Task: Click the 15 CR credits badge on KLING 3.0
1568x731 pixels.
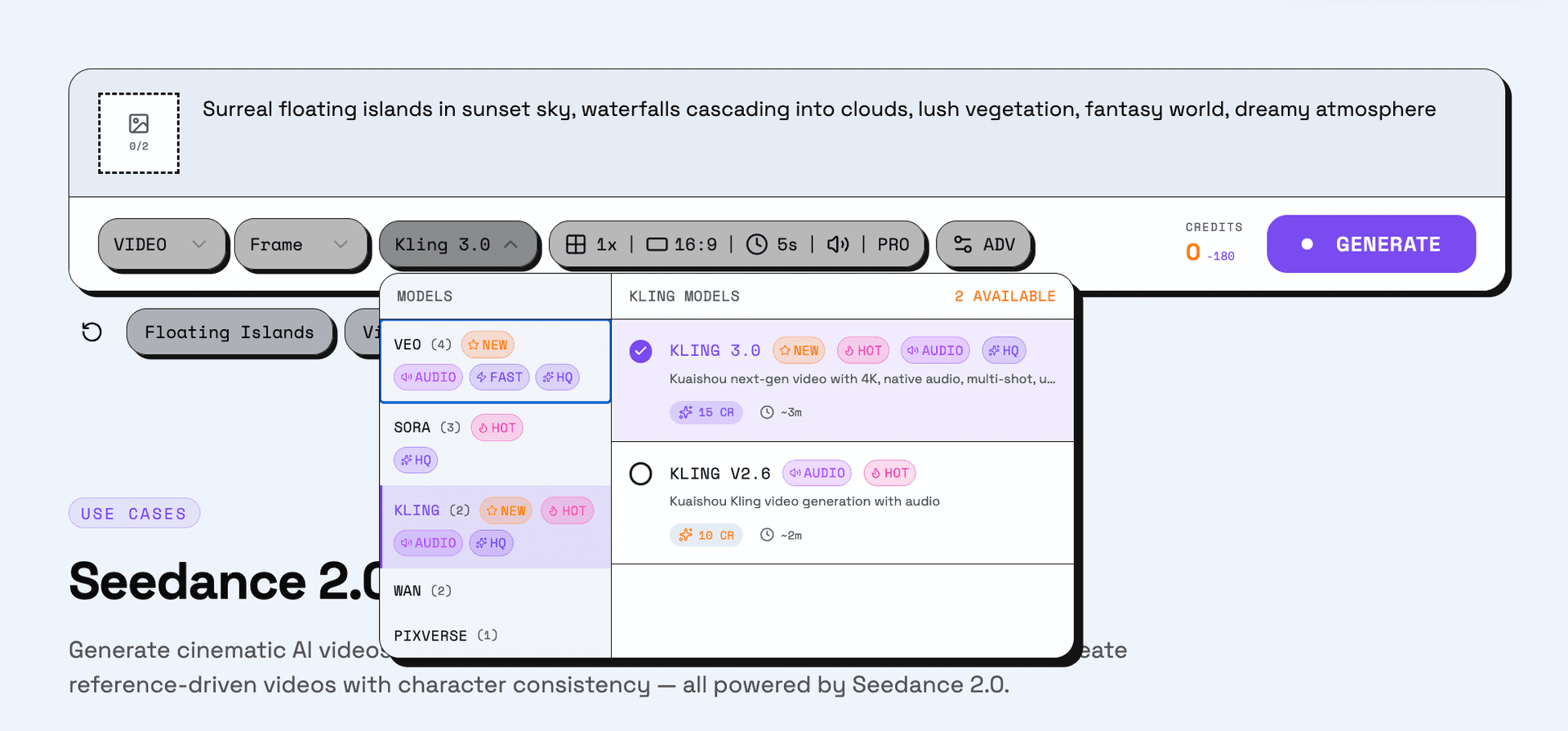Action: coord(706,412)
